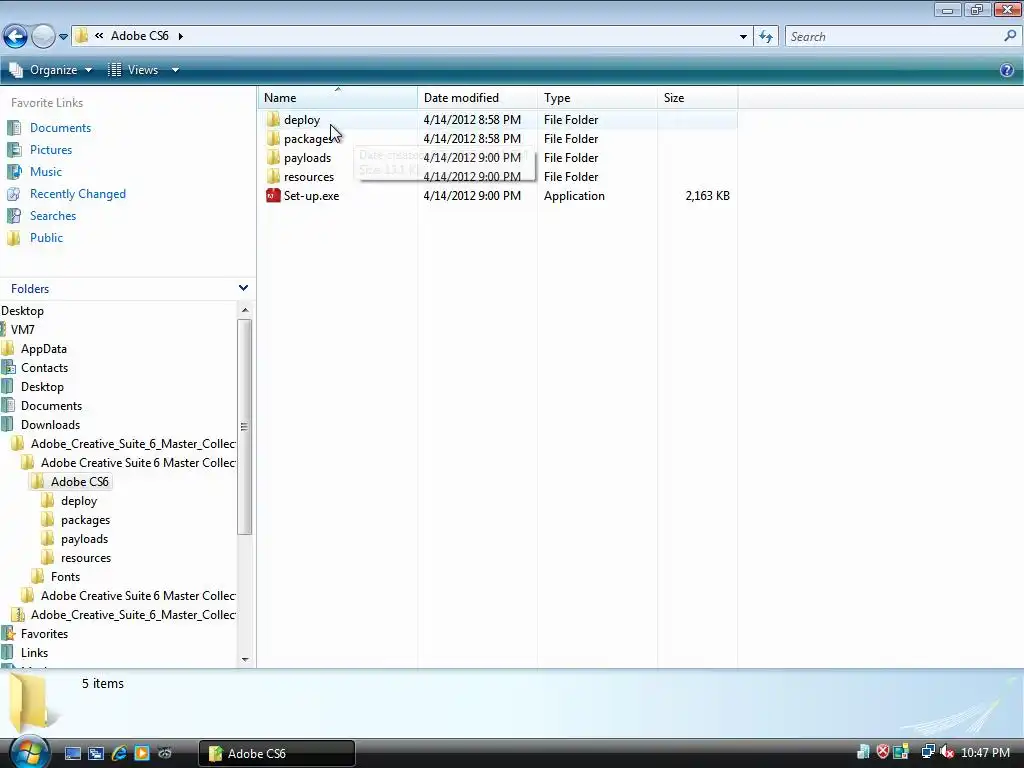Open the address bar history dropdown
Screen dimensions: 1024x768
[x=743, y=37]
